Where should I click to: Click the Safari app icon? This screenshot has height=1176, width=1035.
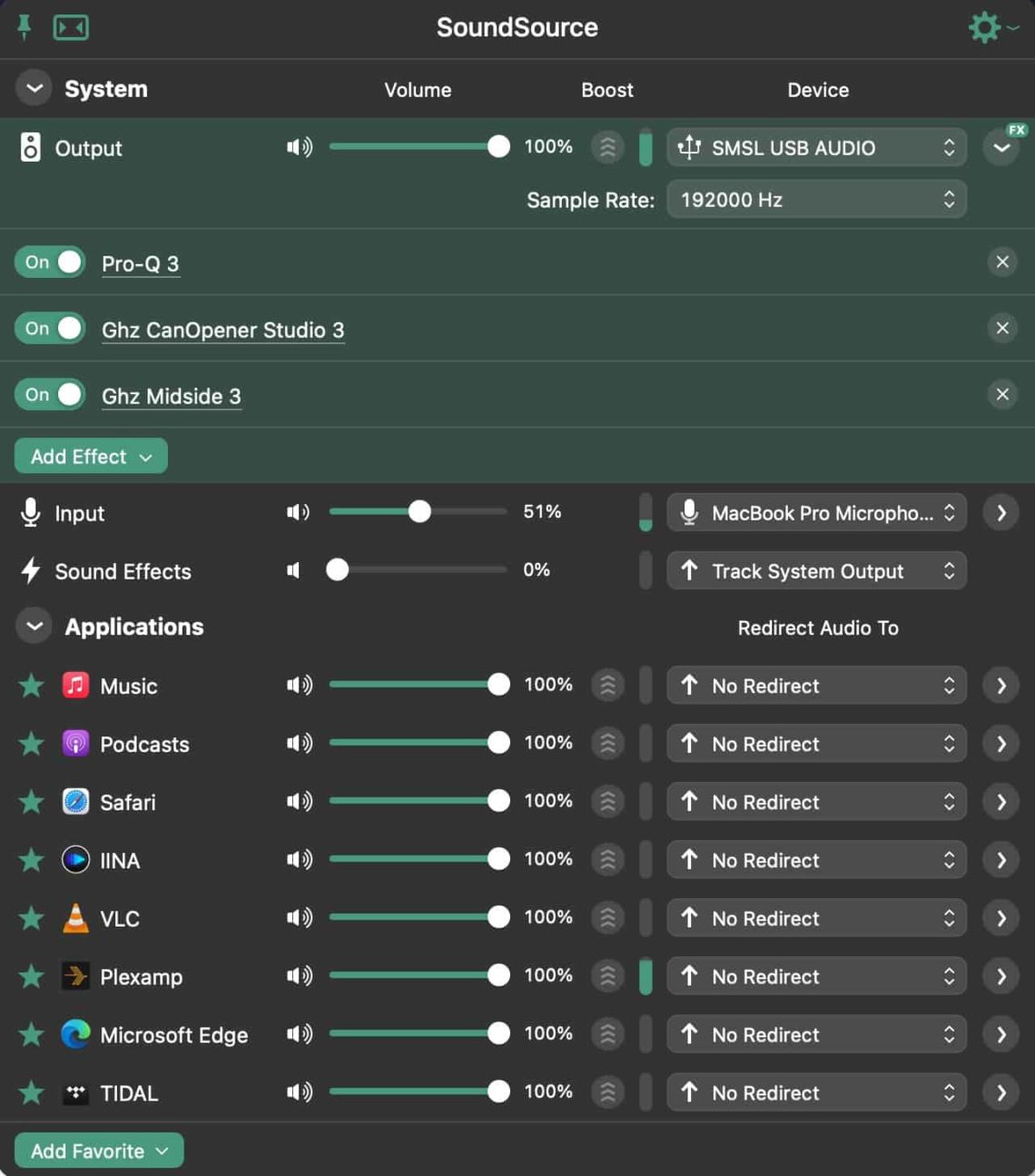click(x=75, y=802)
